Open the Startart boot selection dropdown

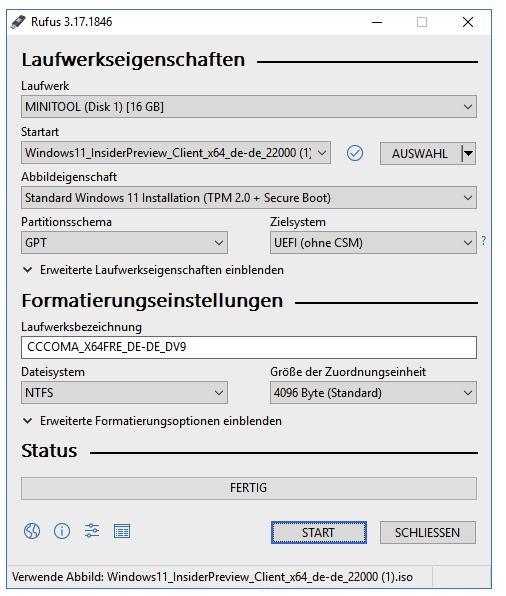[x=176, y=153]
